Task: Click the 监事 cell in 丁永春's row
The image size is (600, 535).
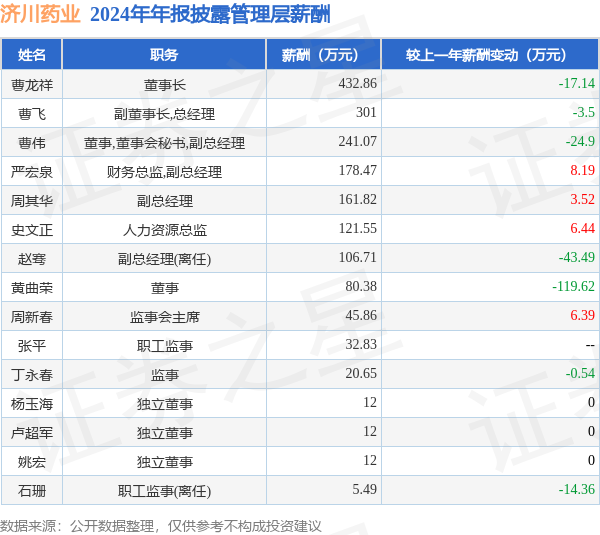Action: [165, 375]
